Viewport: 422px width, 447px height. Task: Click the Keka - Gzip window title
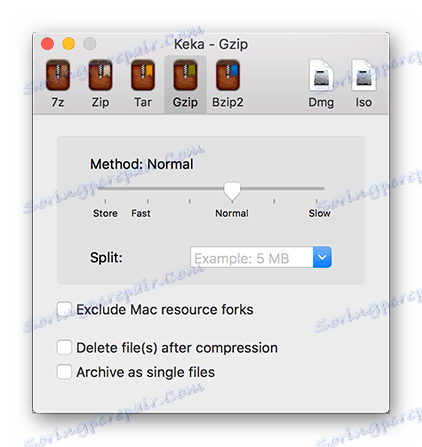(x=211, y=44)
